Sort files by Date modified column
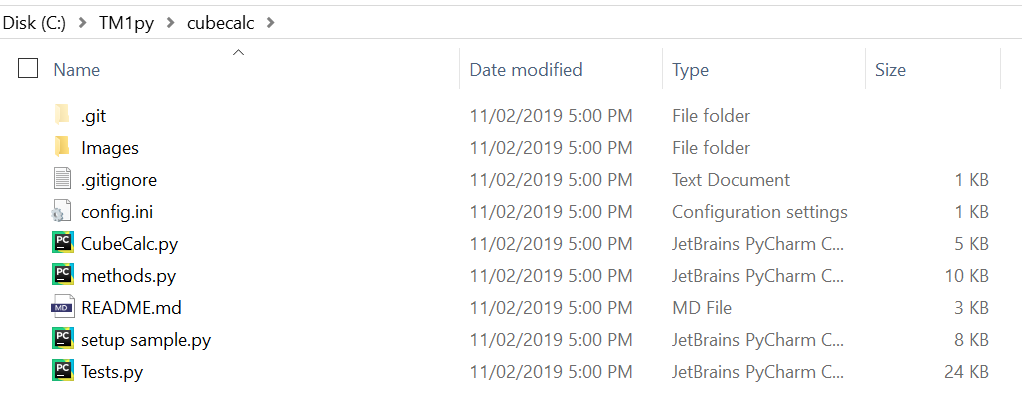This screenshot has height=396, width=1022. click(526, 70)
